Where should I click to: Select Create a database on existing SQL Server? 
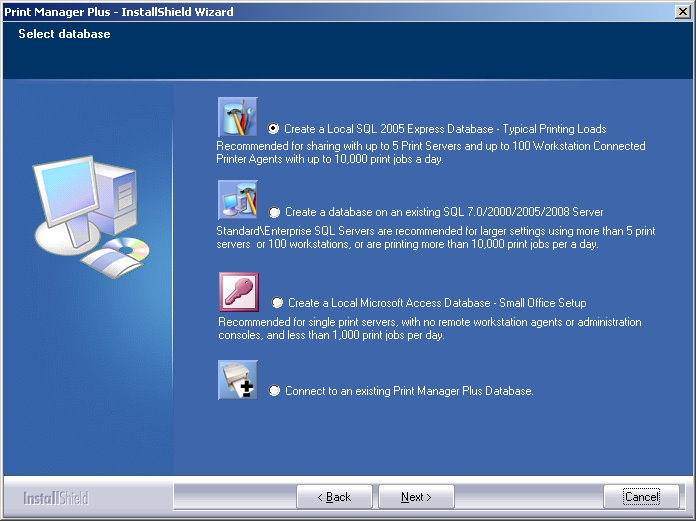pyautogui.click(x=274, y=212)
